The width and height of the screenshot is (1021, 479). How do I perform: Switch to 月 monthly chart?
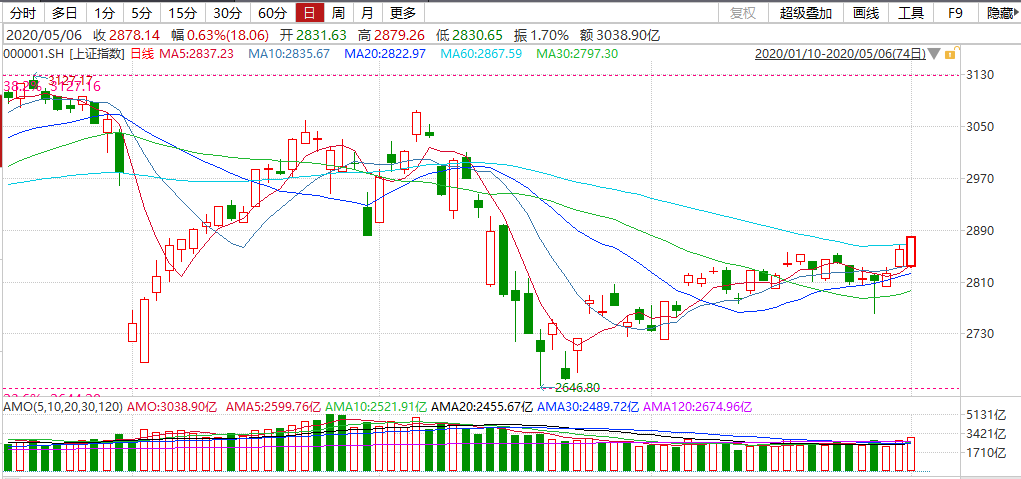(x=367, y=13)
